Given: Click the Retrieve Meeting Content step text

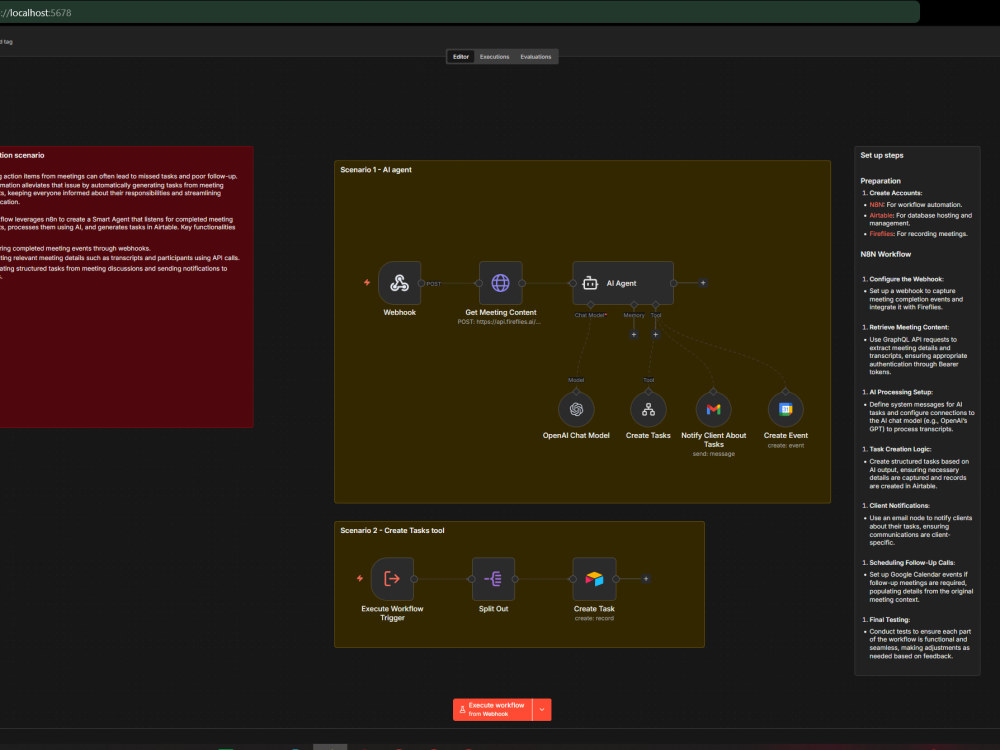Looking at the screenshot, I should pos(909,327).
